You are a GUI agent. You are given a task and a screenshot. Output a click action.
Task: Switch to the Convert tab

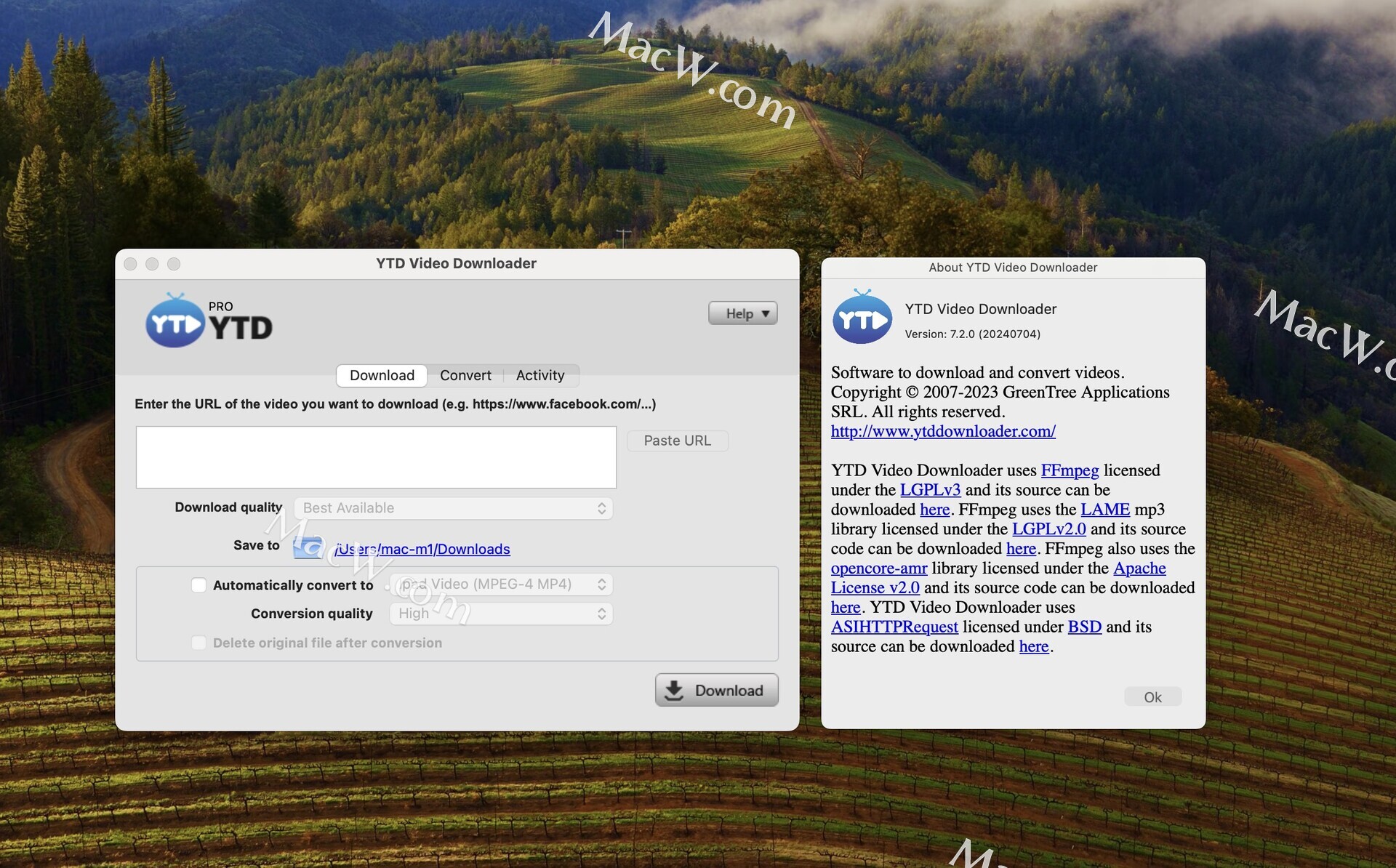click(465, 375)
